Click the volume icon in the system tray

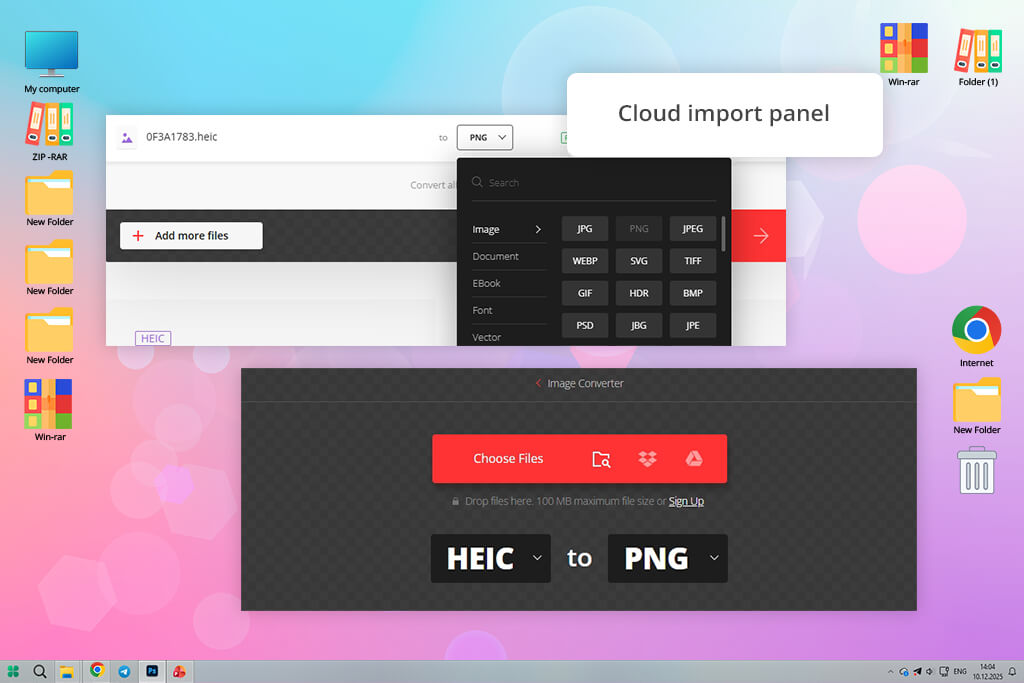929,672
